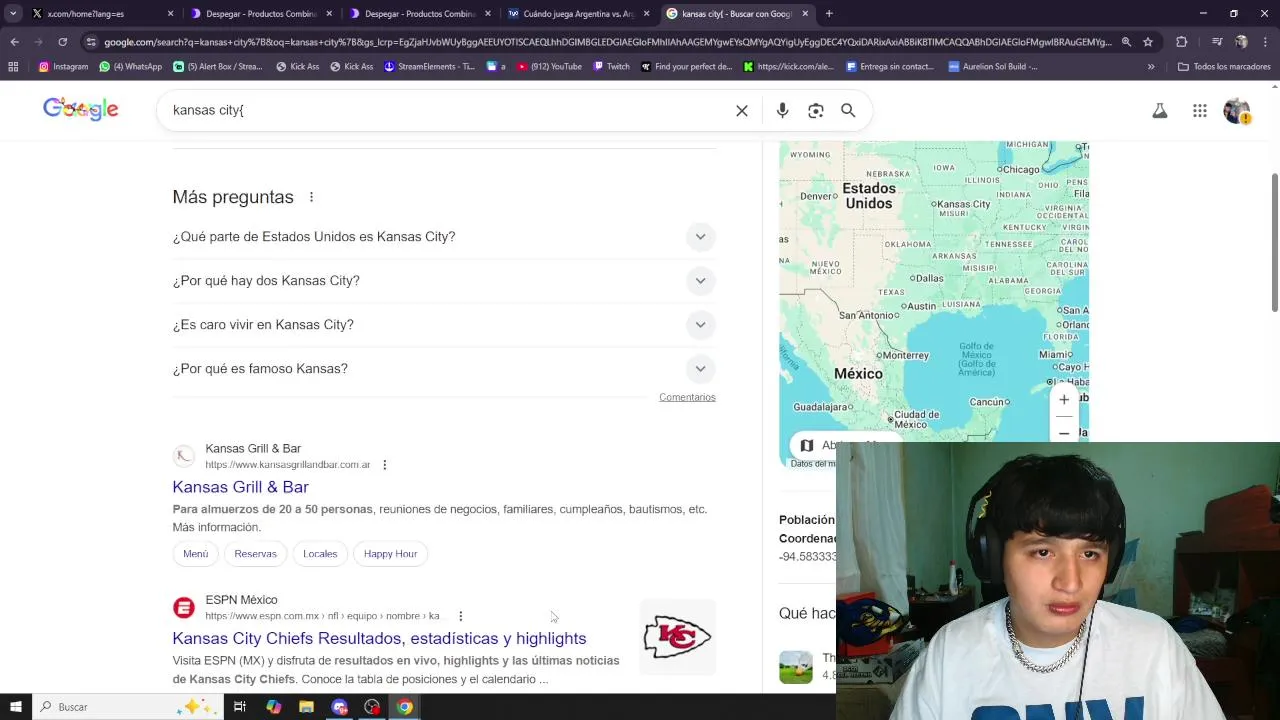This screenshot has height=720, width=1280.
Task: Open 'Kansas City Chiefs Resultados, estadísticas y highlights'
Action: coord(379,638)
